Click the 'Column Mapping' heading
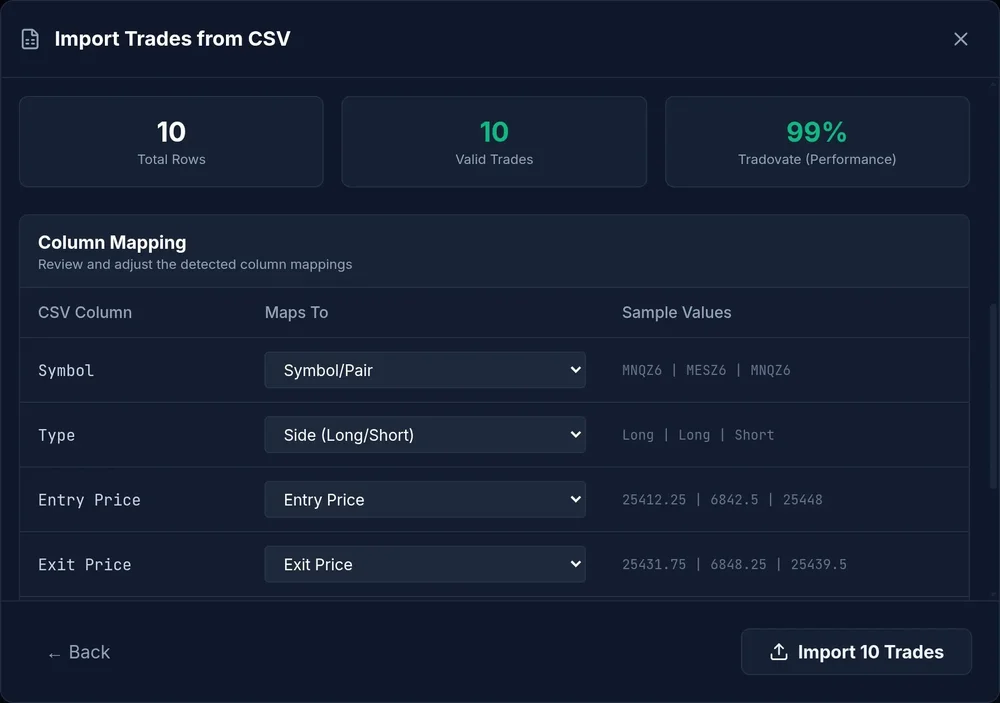The image size is (1000, 703). [112, 242]
